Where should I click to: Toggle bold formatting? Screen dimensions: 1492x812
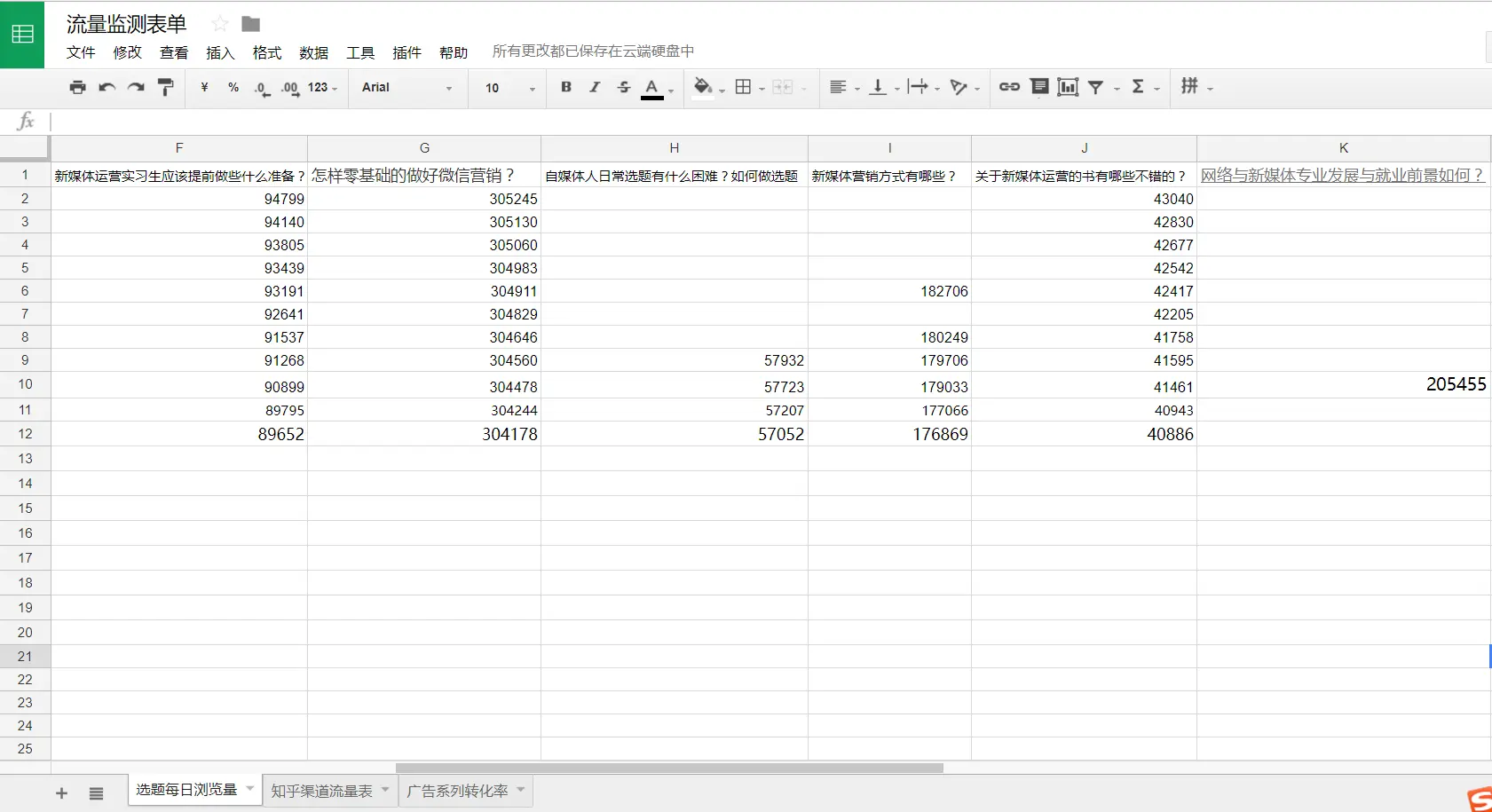pyautogui.click(x=566, y=87)
